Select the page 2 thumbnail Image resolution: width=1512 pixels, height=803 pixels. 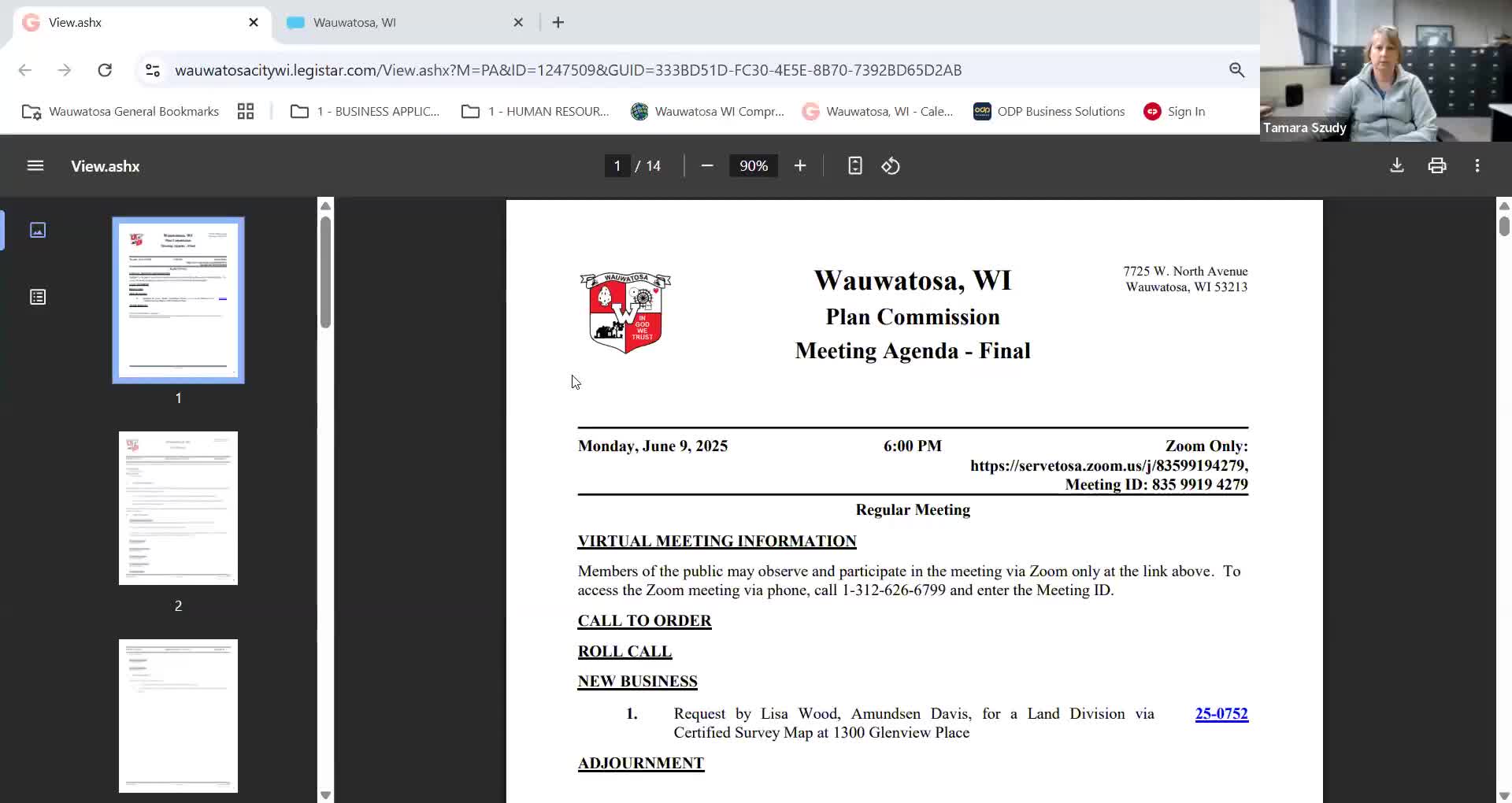[178, 508]
